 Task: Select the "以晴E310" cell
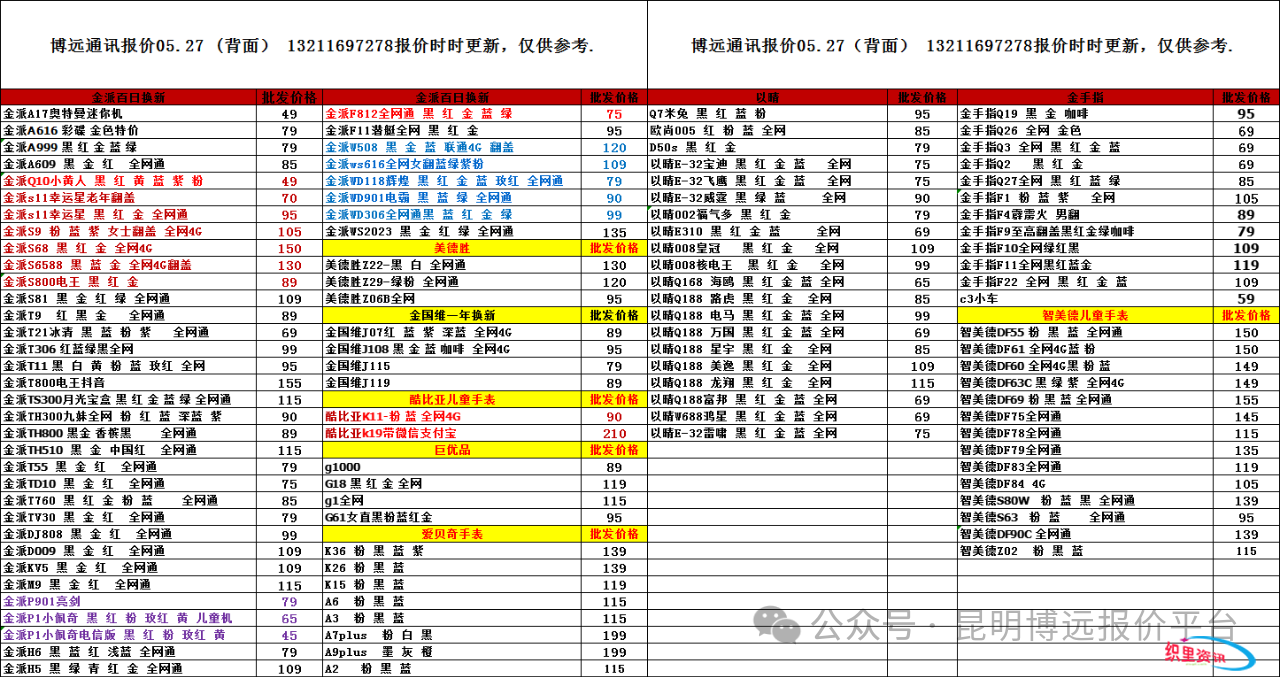coord(767,232)
